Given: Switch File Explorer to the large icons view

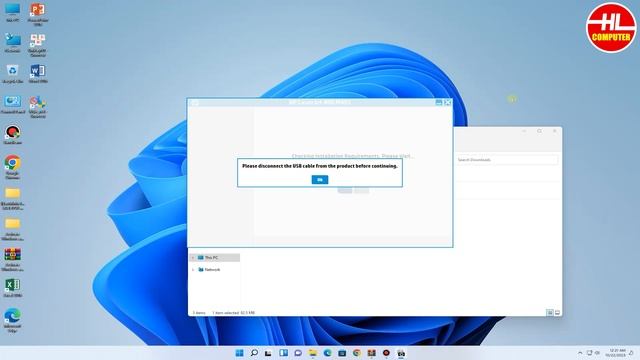Looking at the screenshot, I should tap(557, 313).
